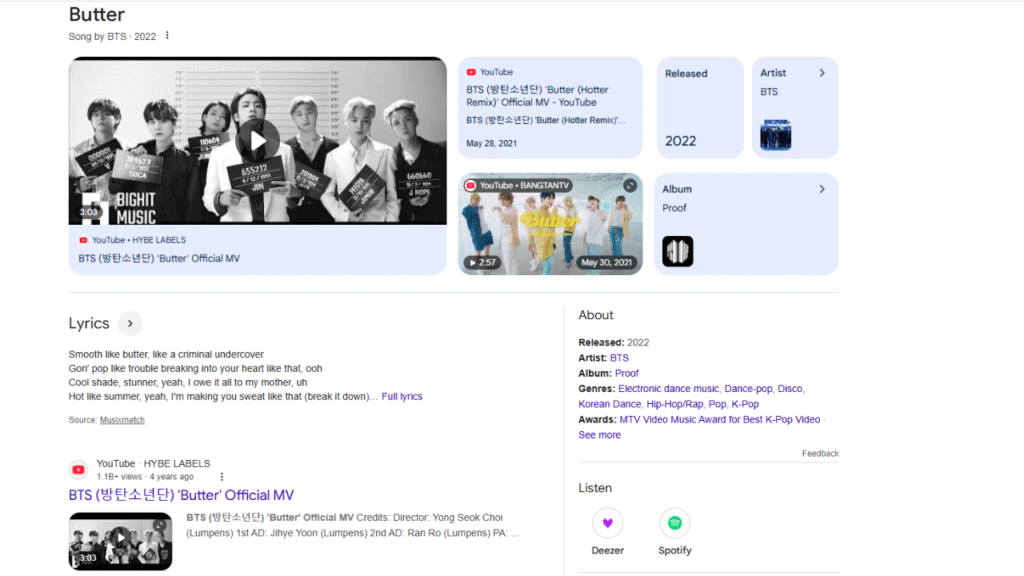Expand the Artist card chevron
The width and height of the screenshot is (1024, 576).
pyautogui.click(x=822, y=73)
